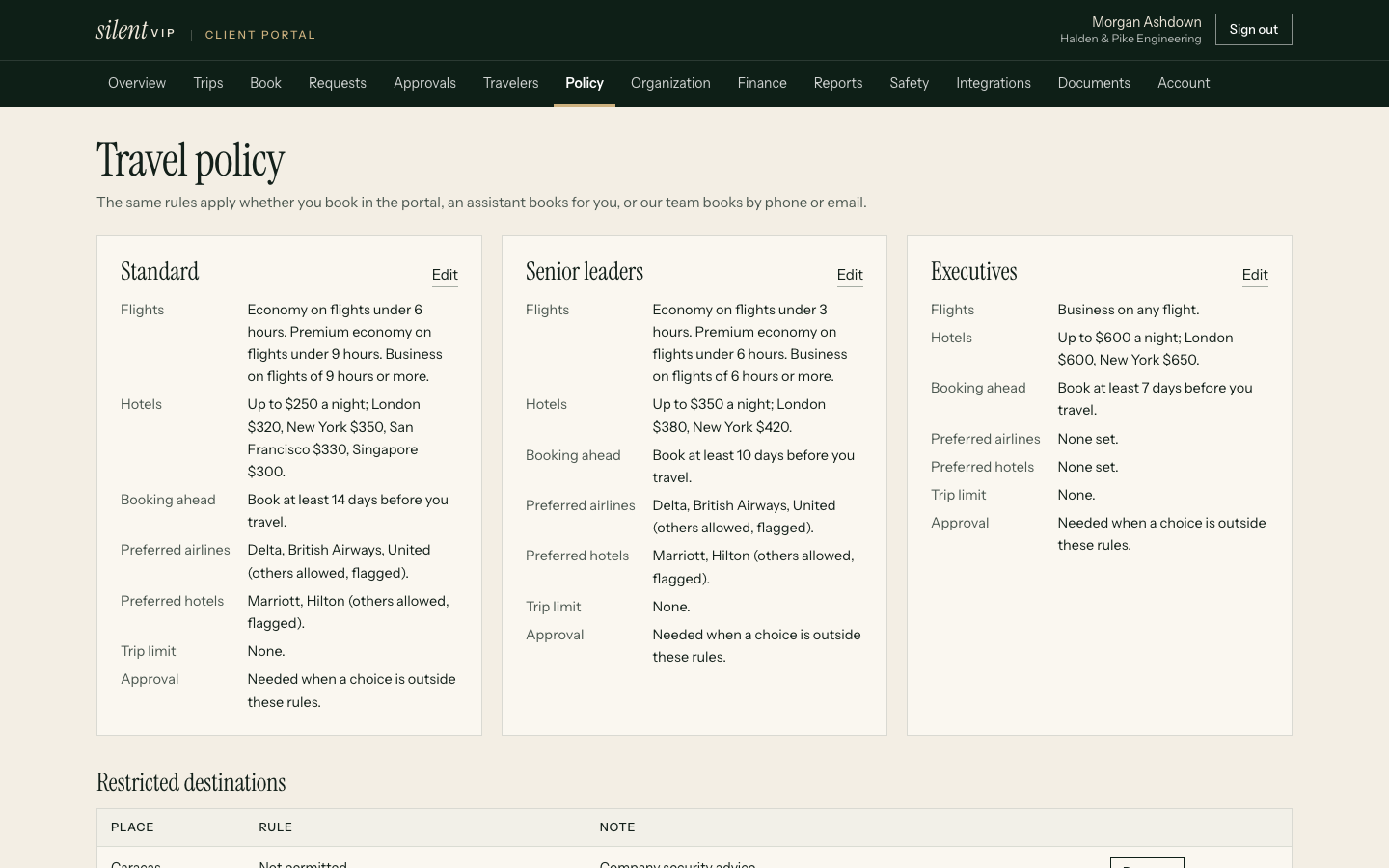Go to the Safety tab

pyautogui.click(x=910, y=83)
